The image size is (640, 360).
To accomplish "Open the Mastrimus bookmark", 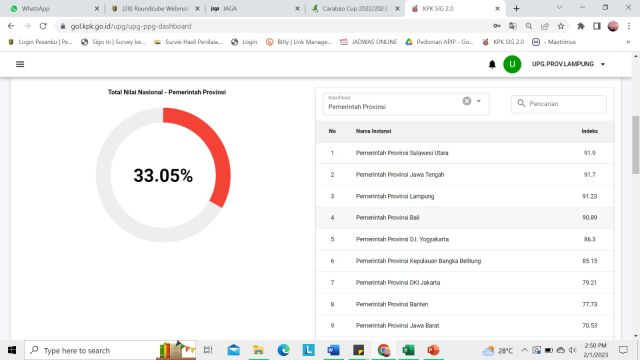I will (554, 42).
